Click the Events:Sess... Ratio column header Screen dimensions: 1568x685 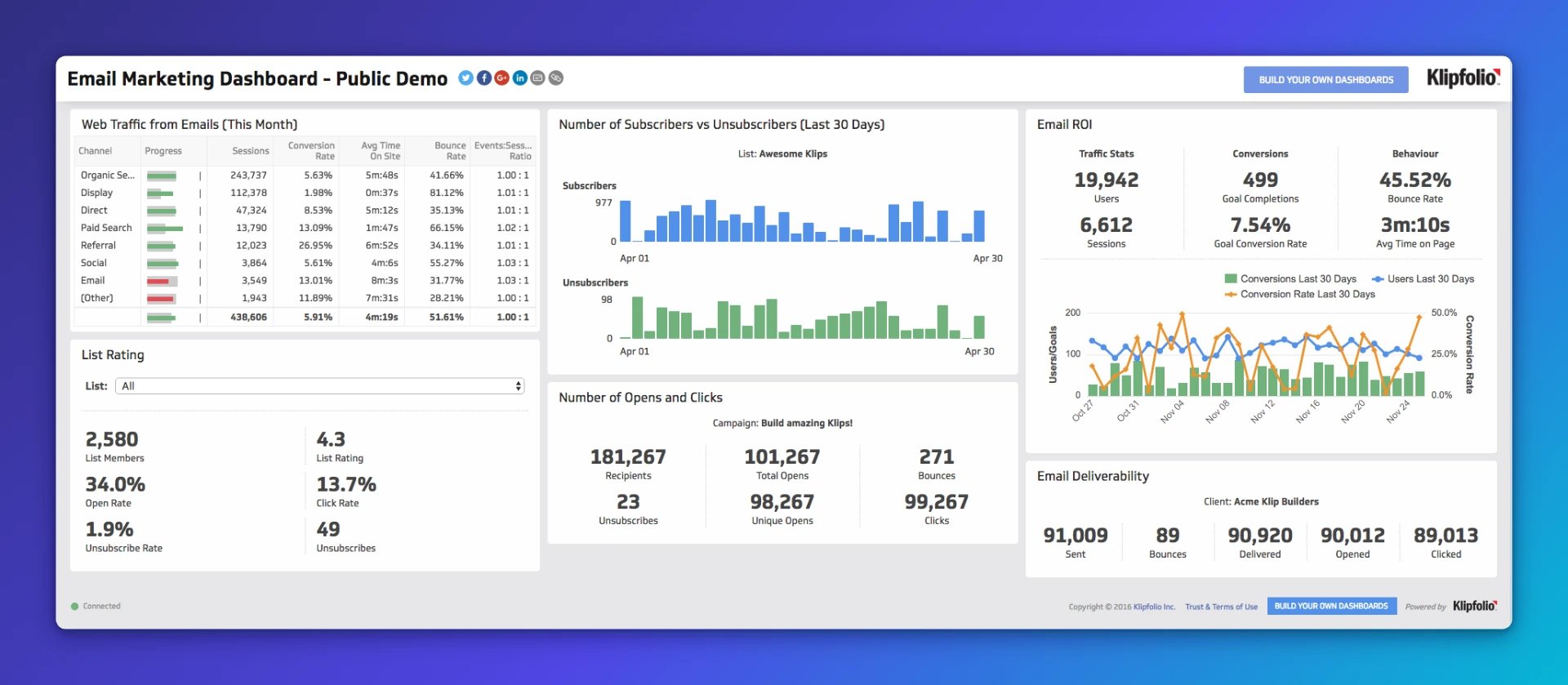tap(502, 150)
